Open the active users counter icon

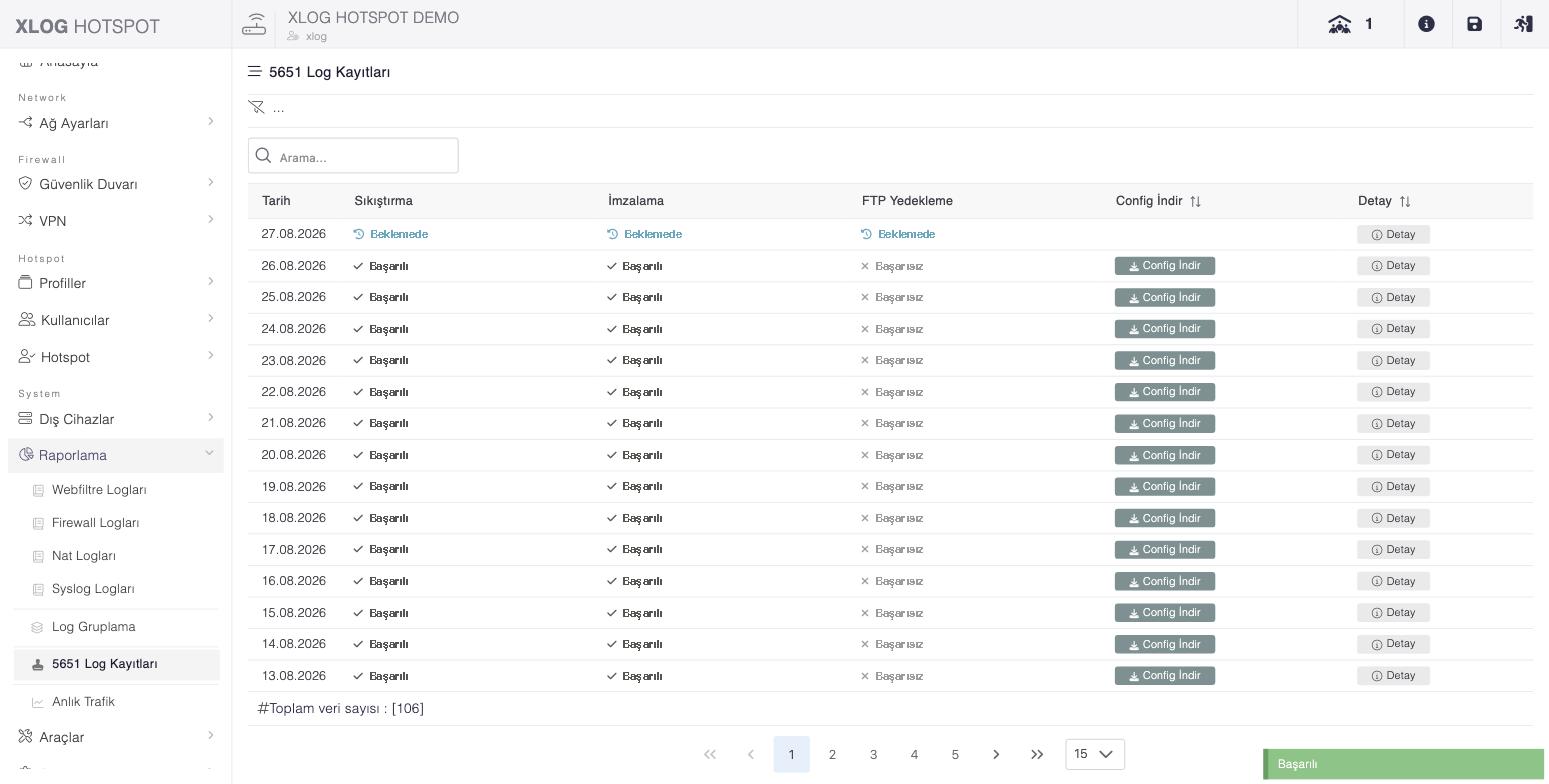point(1339,24)
